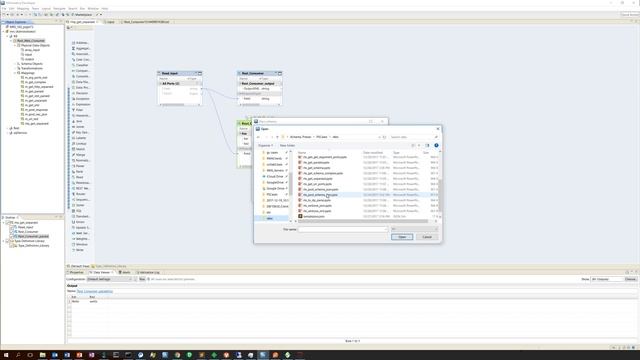Pick the Address Validator transformation palette entry
The image size is (640, 360).
coord(81,42)
